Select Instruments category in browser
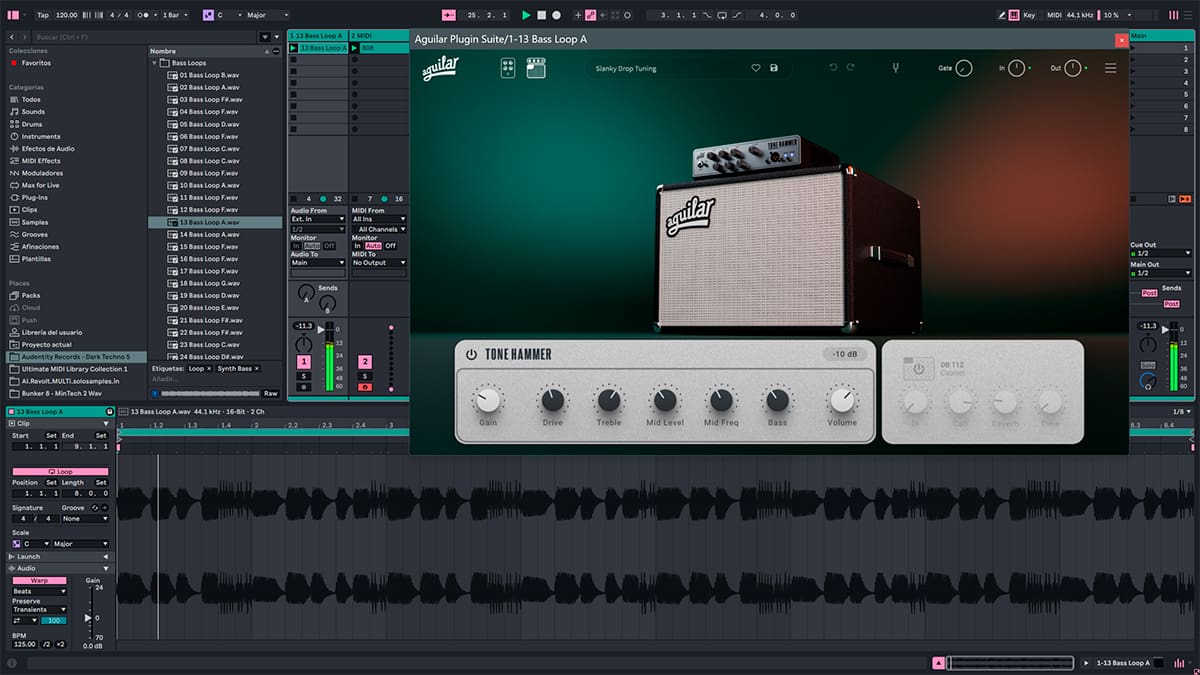This screenshot has width=1200, height=675. tap(41, 136)
